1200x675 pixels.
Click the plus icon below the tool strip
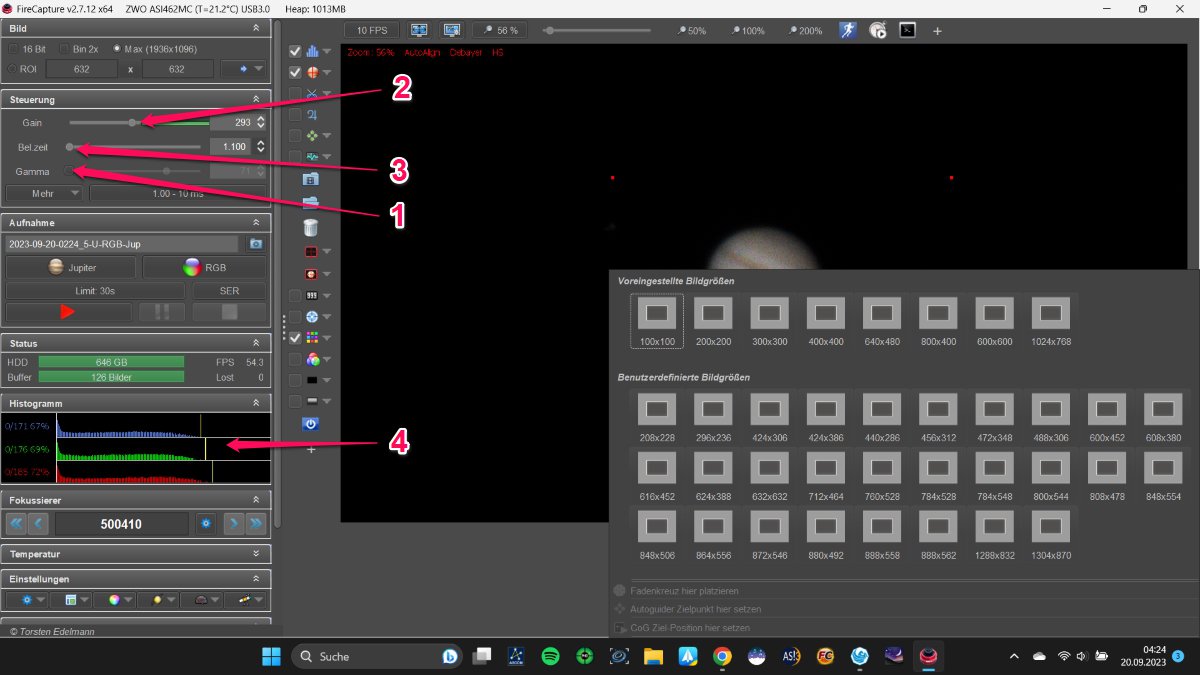310,449
